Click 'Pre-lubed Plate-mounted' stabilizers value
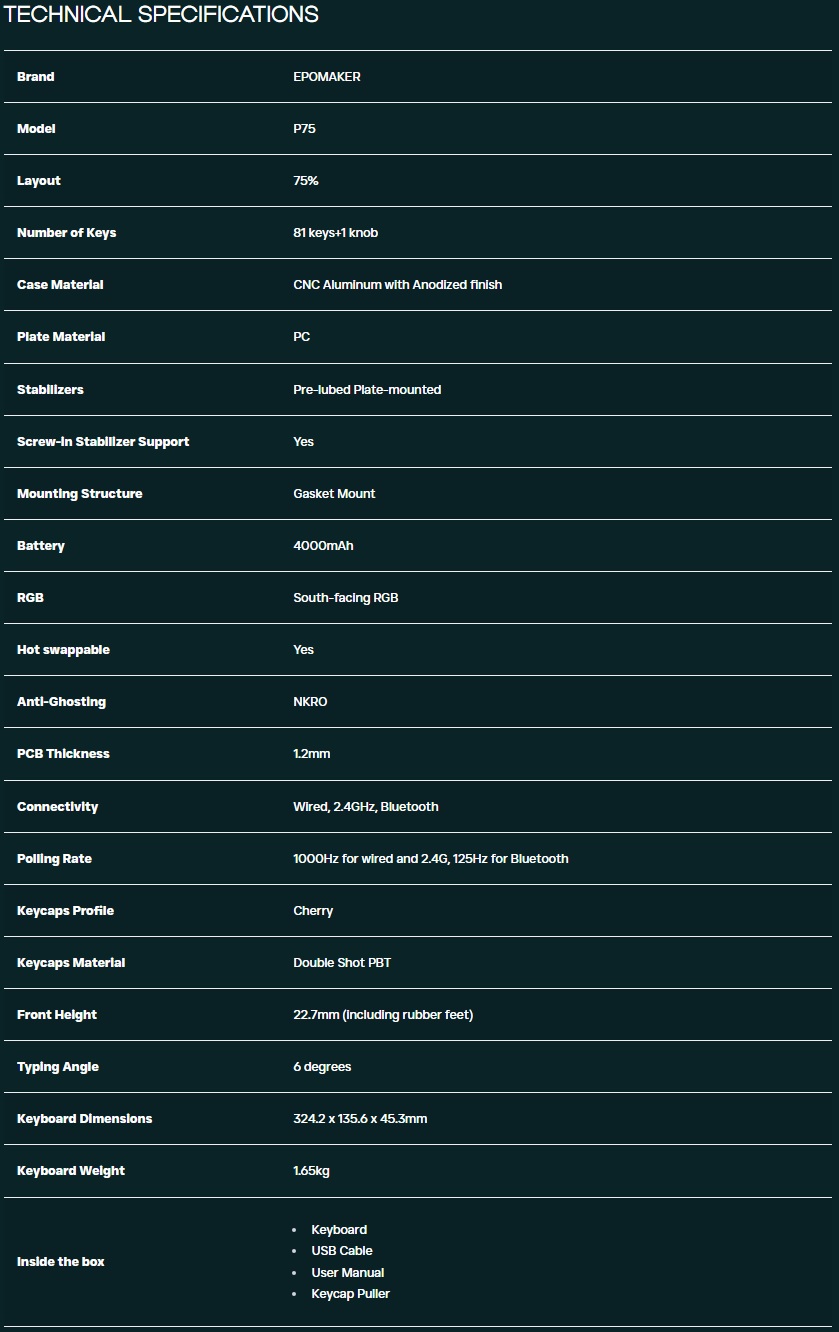 point(367,389)
